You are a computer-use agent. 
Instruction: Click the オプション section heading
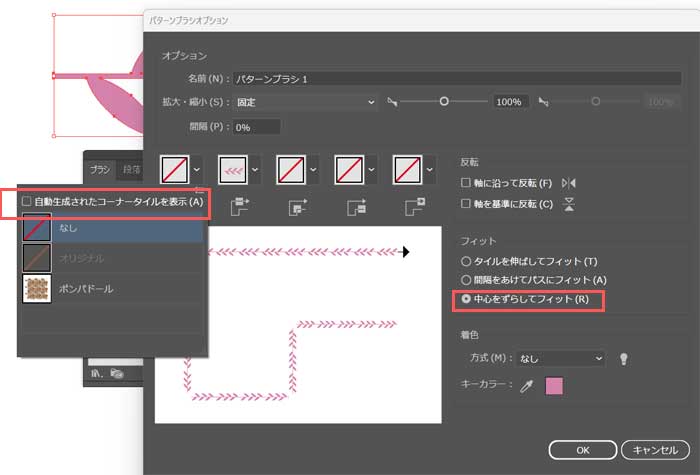184,56
